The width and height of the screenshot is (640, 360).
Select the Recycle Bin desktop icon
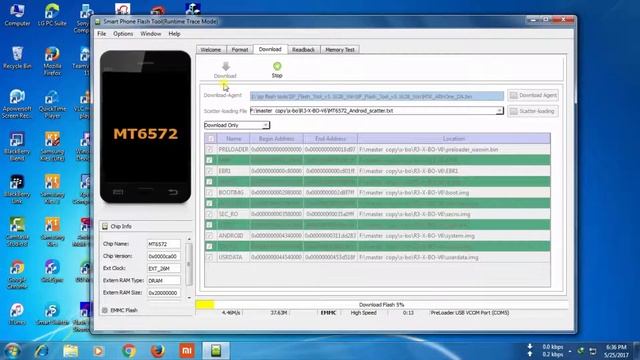pos(17,58)
